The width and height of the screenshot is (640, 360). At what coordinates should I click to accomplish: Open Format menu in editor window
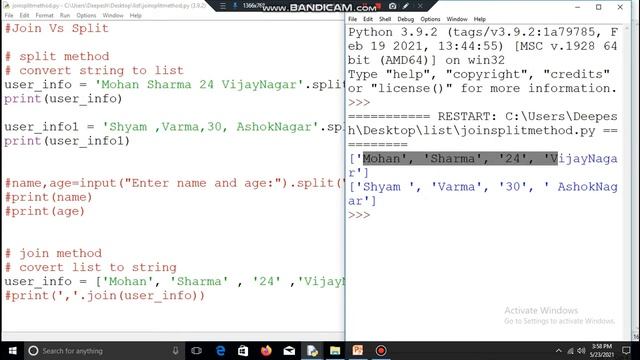[44, 16]
